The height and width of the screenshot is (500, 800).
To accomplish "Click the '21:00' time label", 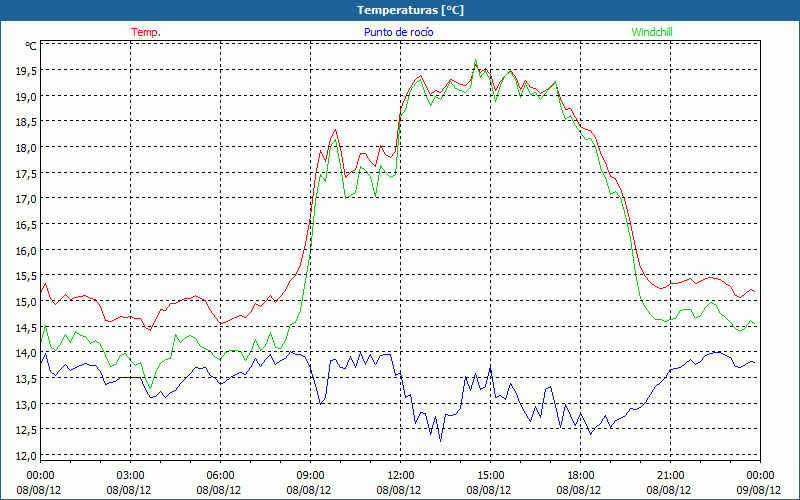I will coord(670,476).
